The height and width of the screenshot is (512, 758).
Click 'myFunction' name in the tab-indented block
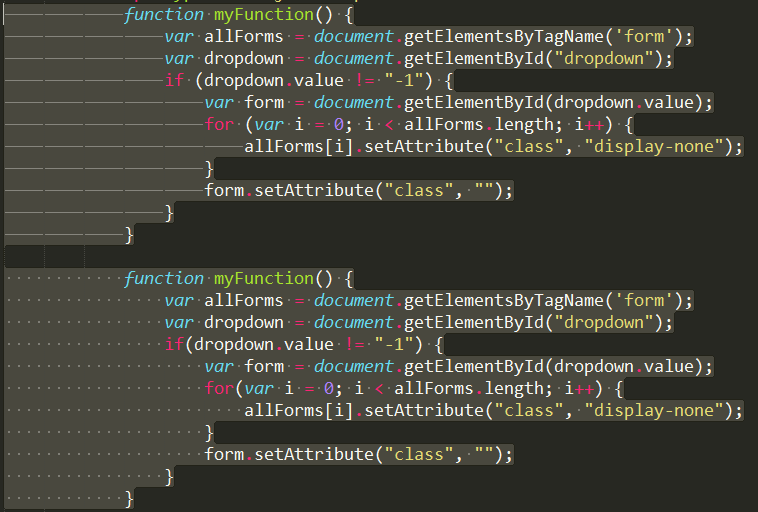point(264,15)
